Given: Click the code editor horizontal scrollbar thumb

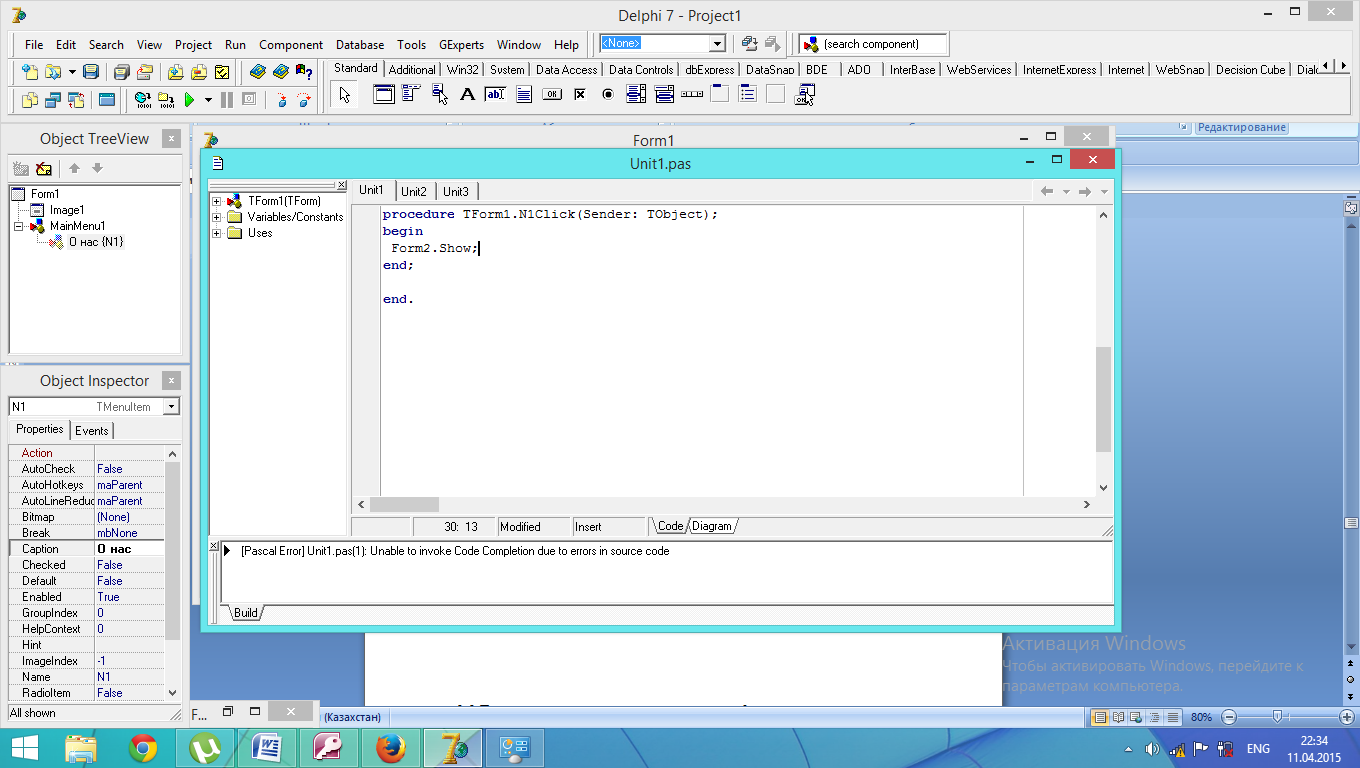Looking at the screenshot, I should pyautogui.click(x=404, y=505).
